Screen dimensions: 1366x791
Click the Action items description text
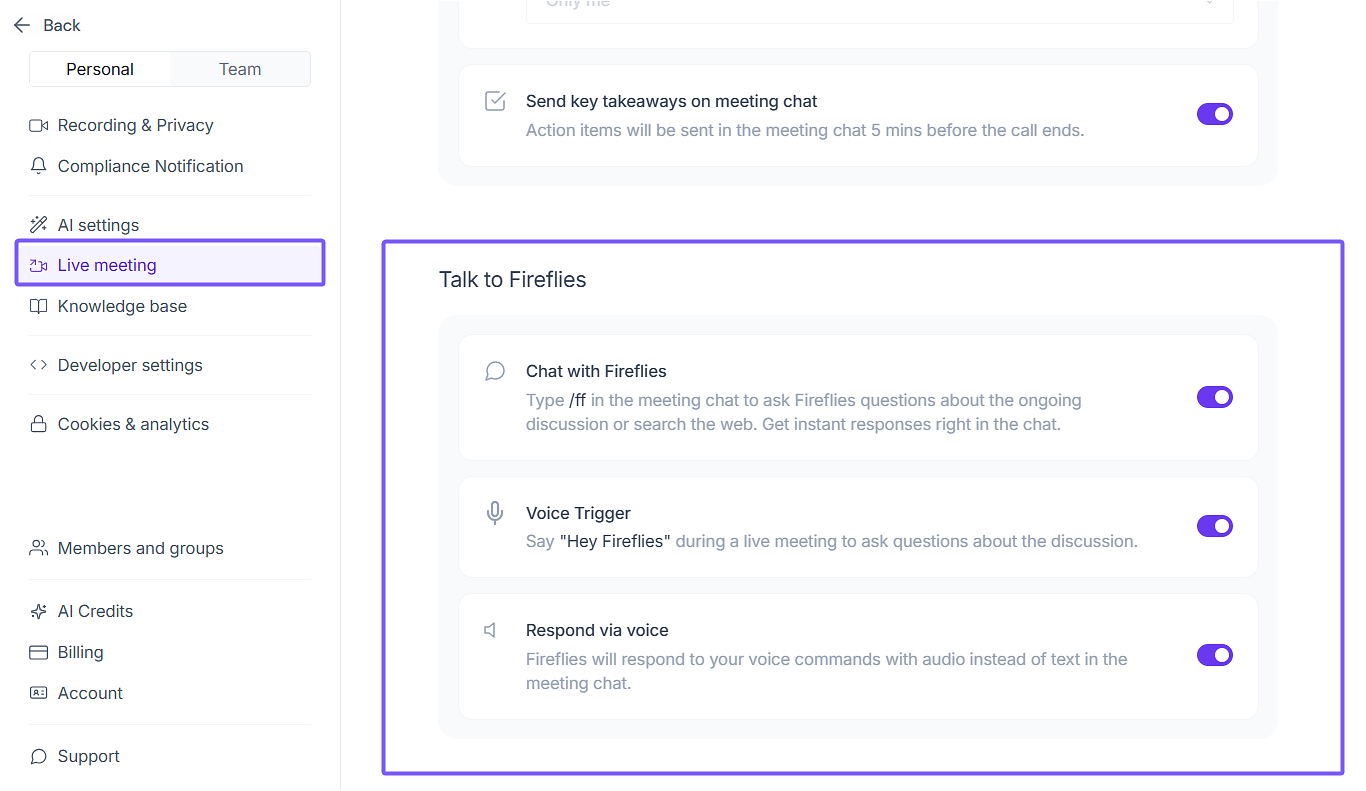(x=805, y=130)
